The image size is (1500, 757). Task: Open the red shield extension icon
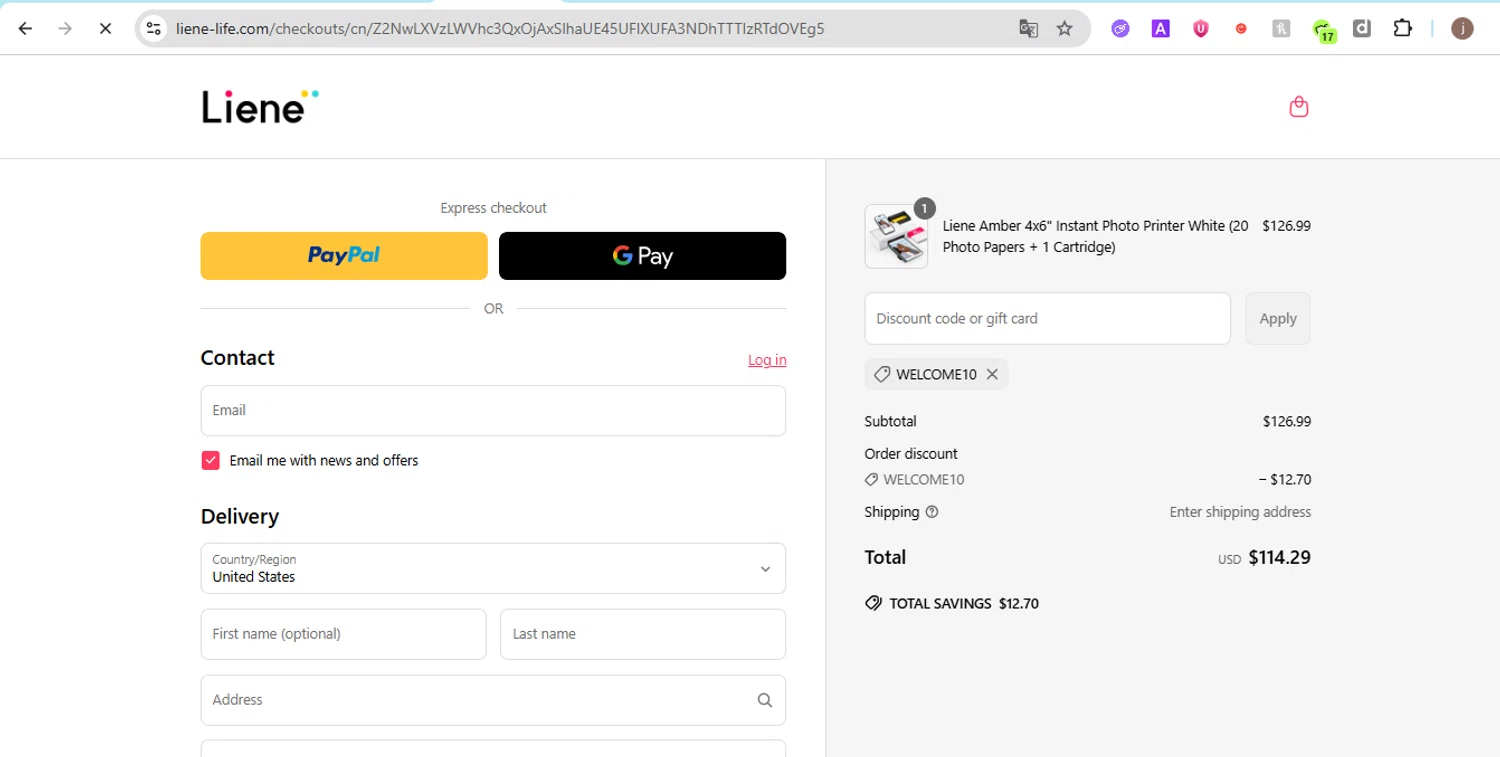tap(1201, 29)
